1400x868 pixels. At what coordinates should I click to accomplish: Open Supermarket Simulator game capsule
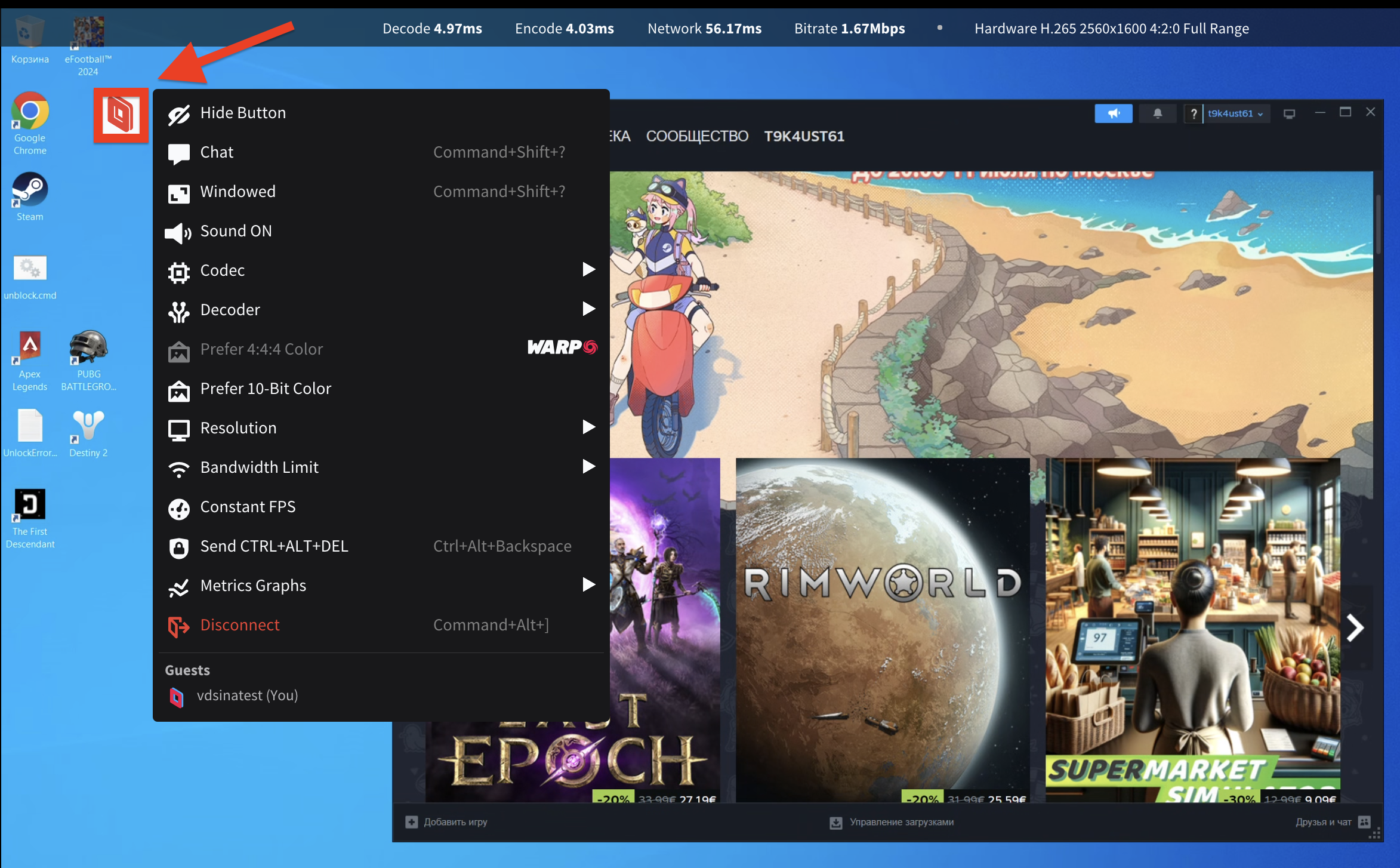click(1193, 630)
